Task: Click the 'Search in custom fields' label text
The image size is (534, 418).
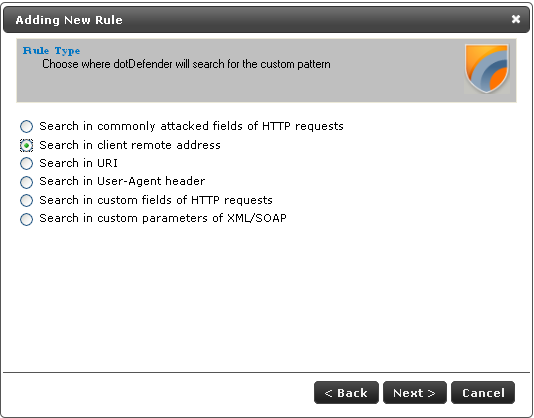Action: click(156, 200)
